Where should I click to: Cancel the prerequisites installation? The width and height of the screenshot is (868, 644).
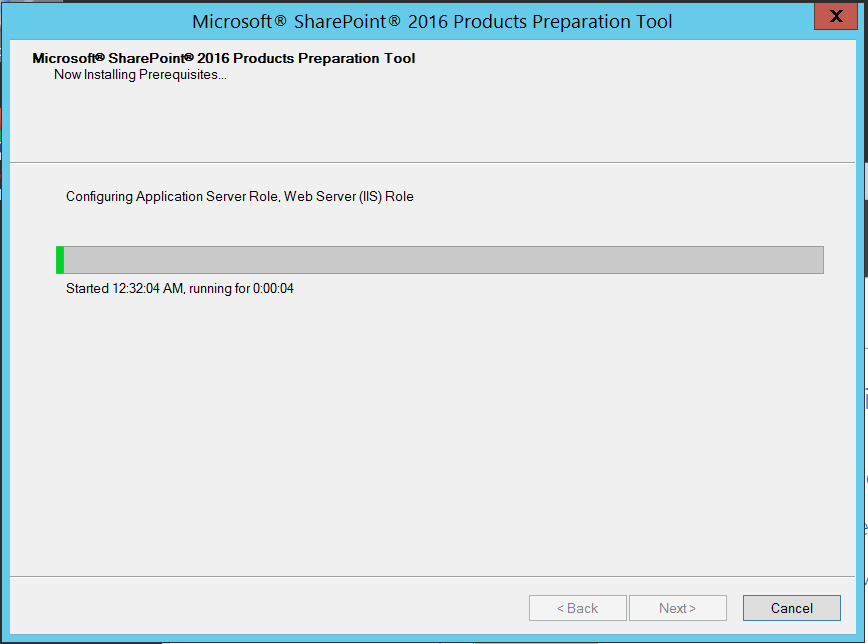click(792, 608)
